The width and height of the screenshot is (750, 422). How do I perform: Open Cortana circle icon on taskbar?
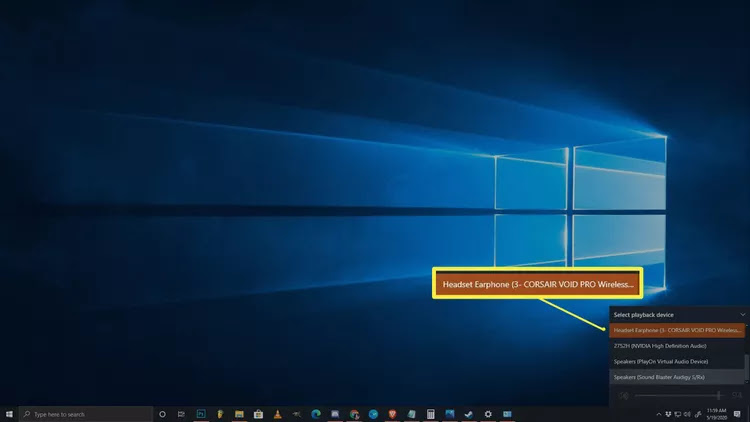click(162, 414)
